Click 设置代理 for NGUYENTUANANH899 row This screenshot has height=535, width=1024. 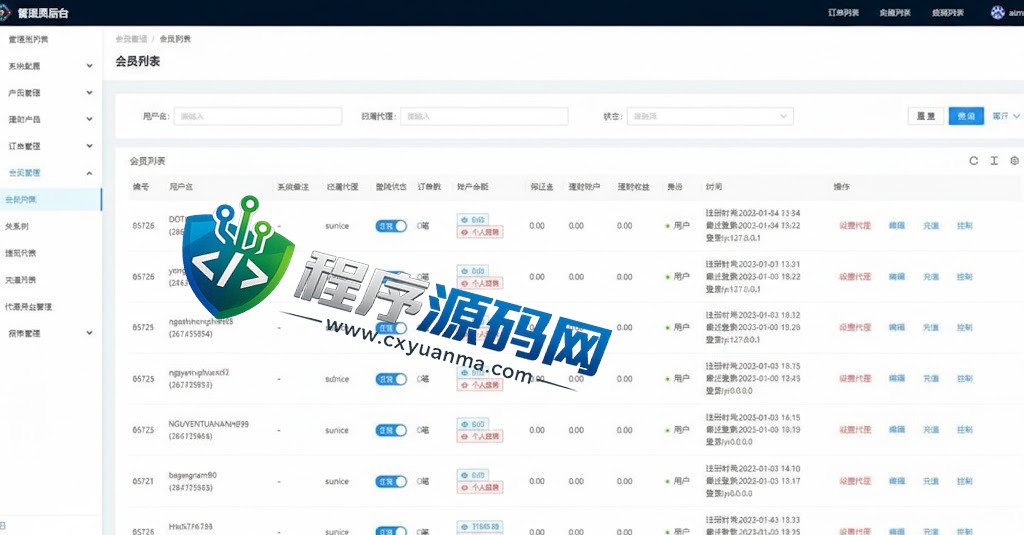click(855, 430)
